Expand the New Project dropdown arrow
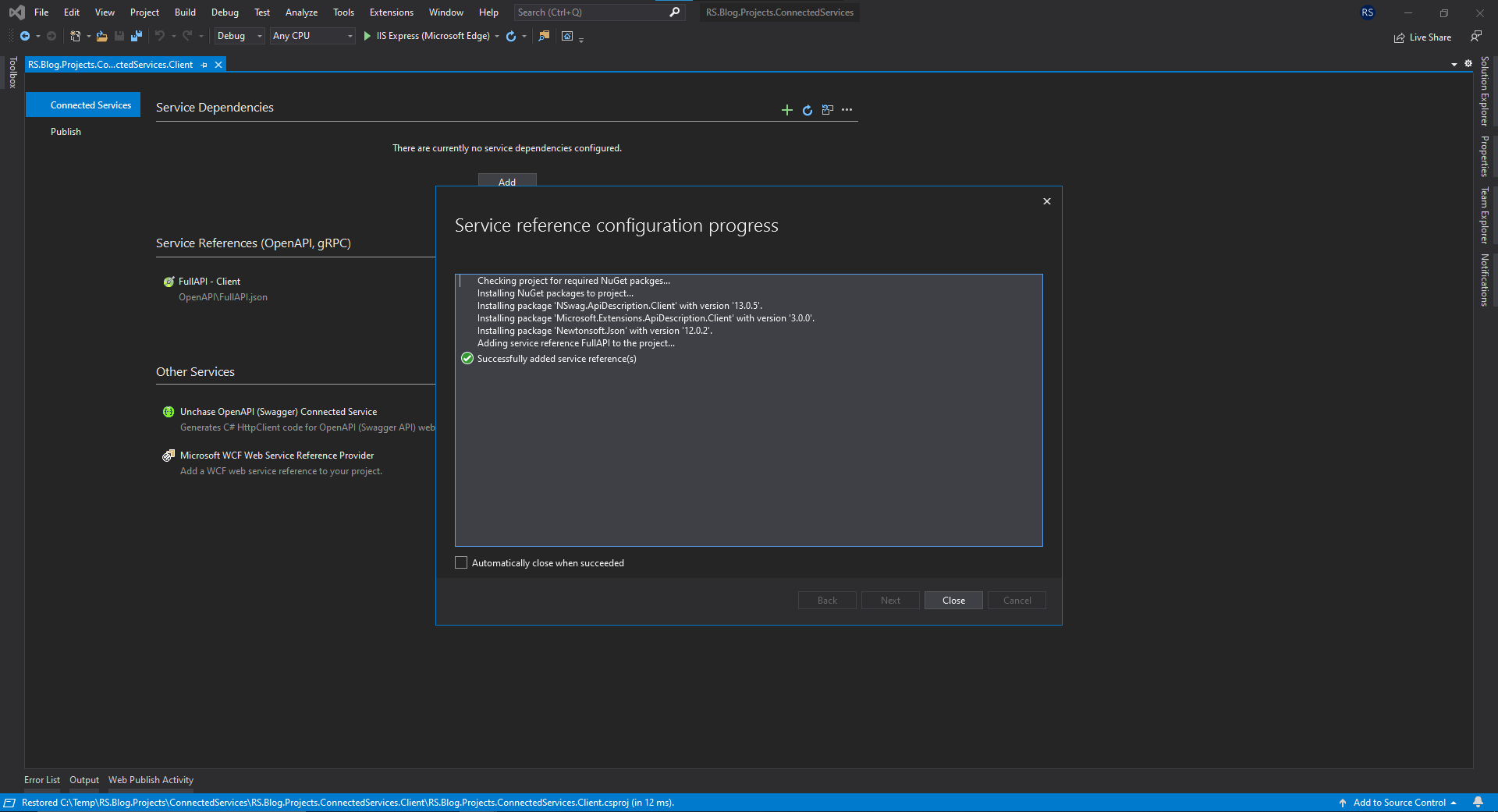Screen dimensions: 1498x812 (x=88, y=36)
